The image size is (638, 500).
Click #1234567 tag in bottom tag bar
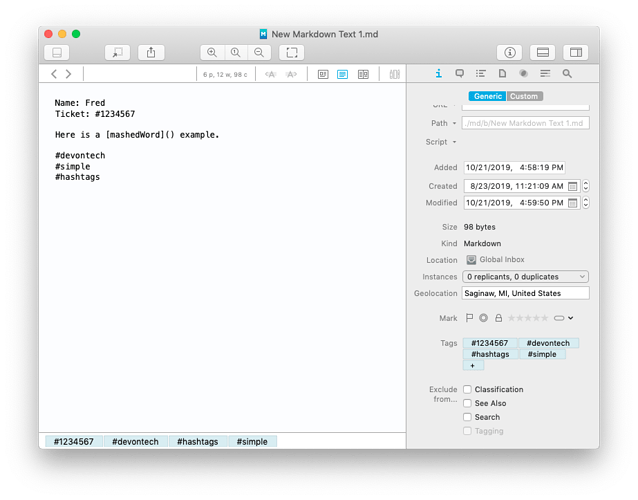click(74, 442)
